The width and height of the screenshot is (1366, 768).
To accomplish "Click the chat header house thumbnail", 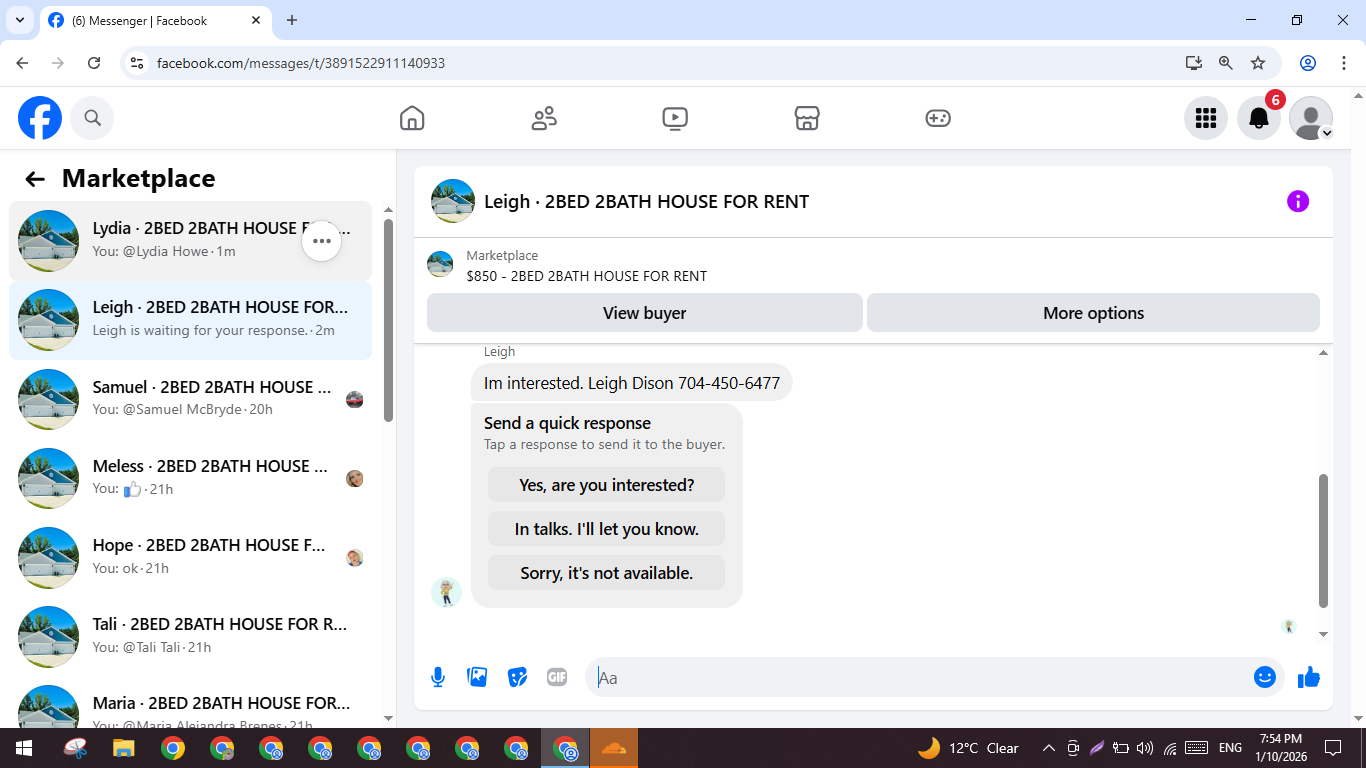I will [453, 201].
